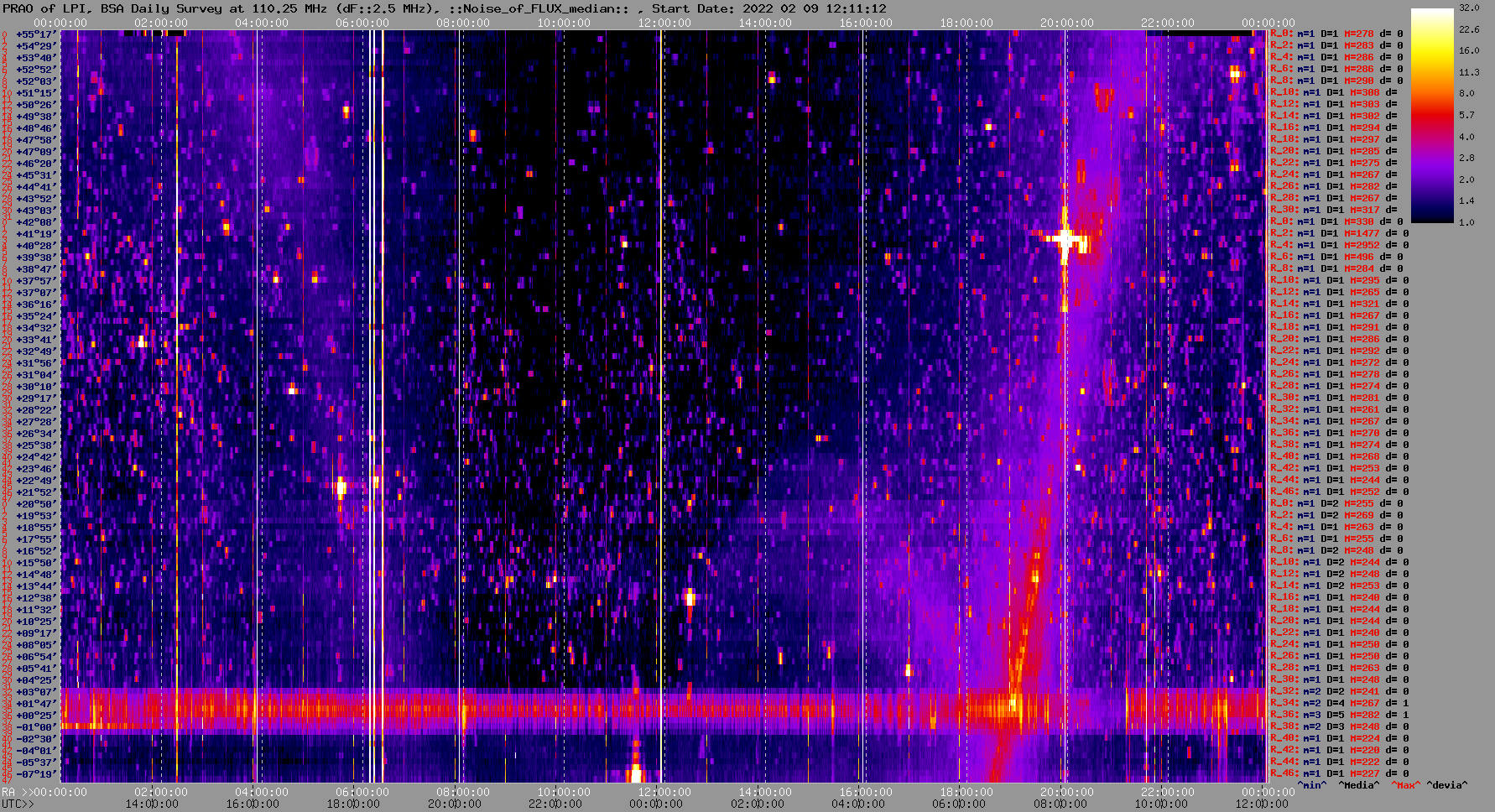Click the ^devia^ legend label
1495x812 pixels.
[1447, 785]
